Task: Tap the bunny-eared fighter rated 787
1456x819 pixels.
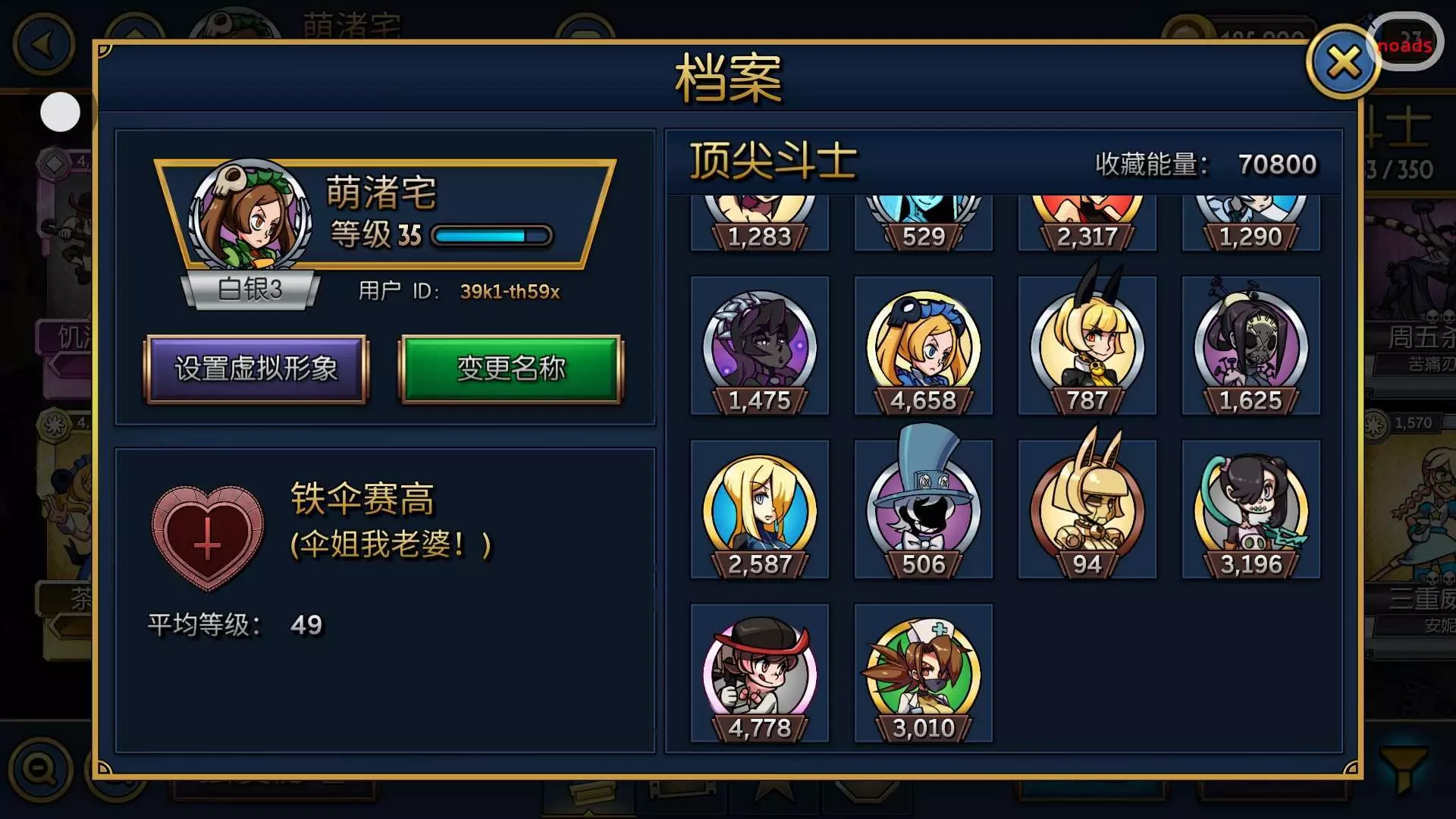Action: point(1087,346)
